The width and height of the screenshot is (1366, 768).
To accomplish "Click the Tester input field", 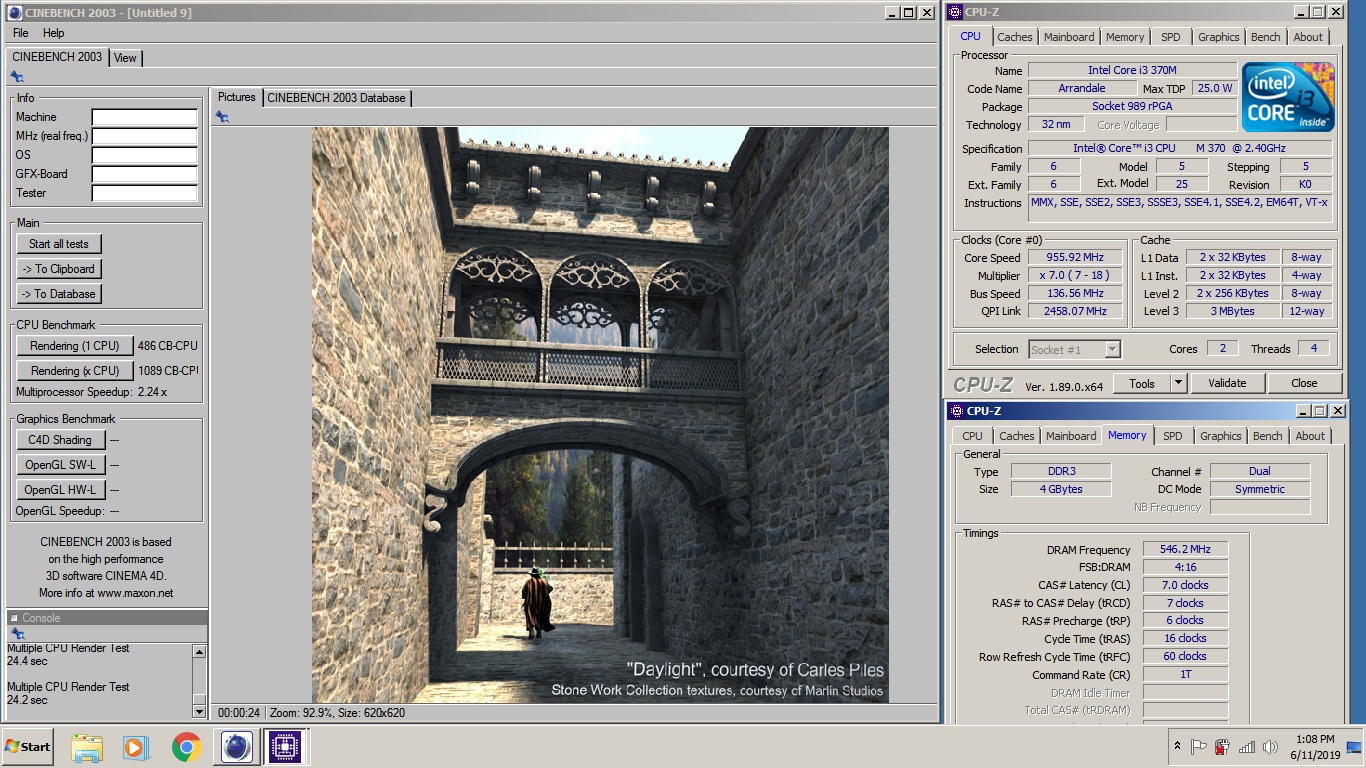I will click(x=145, y=193).
